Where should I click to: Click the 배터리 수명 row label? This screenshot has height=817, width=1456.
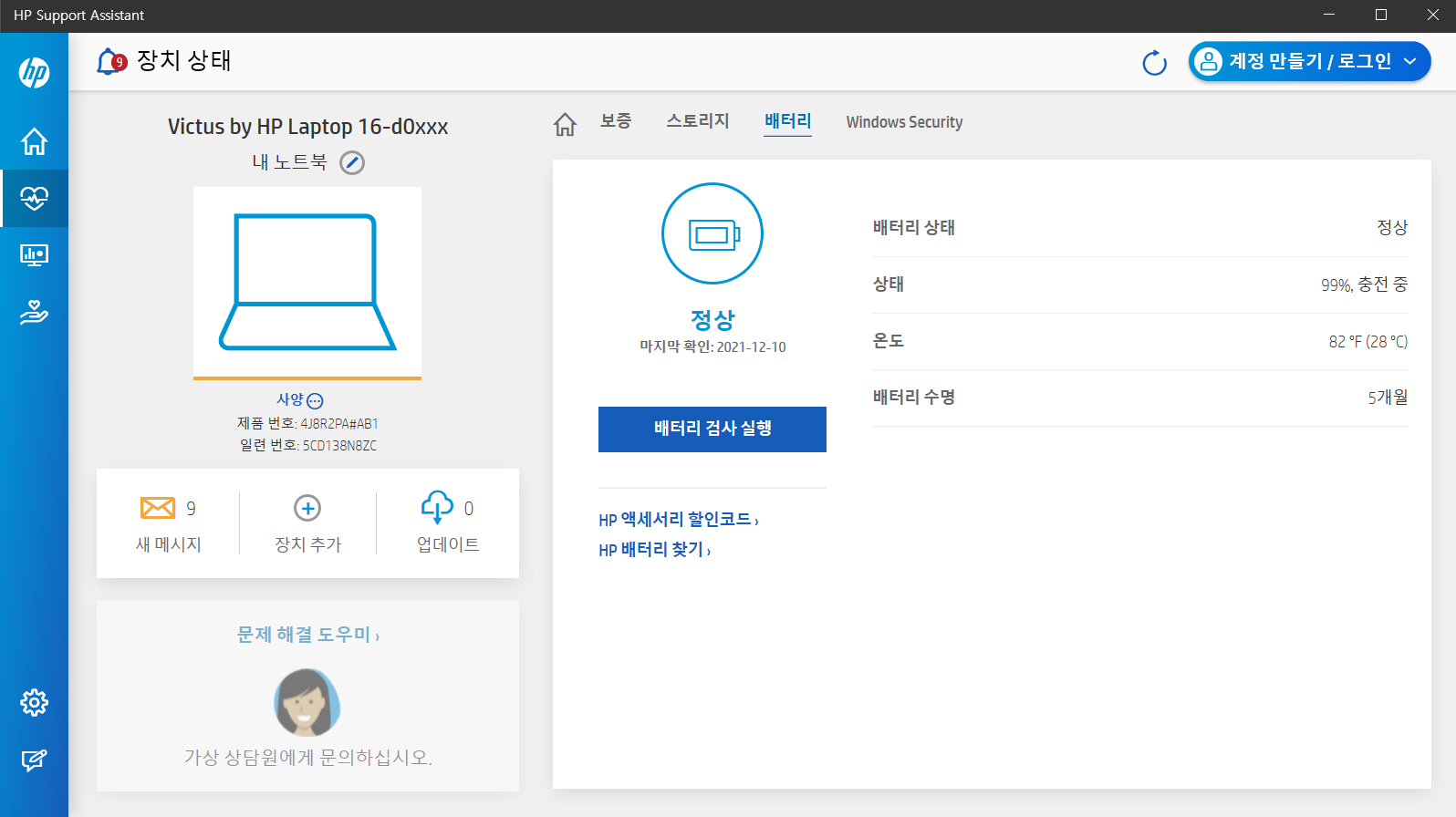(913, 398)
